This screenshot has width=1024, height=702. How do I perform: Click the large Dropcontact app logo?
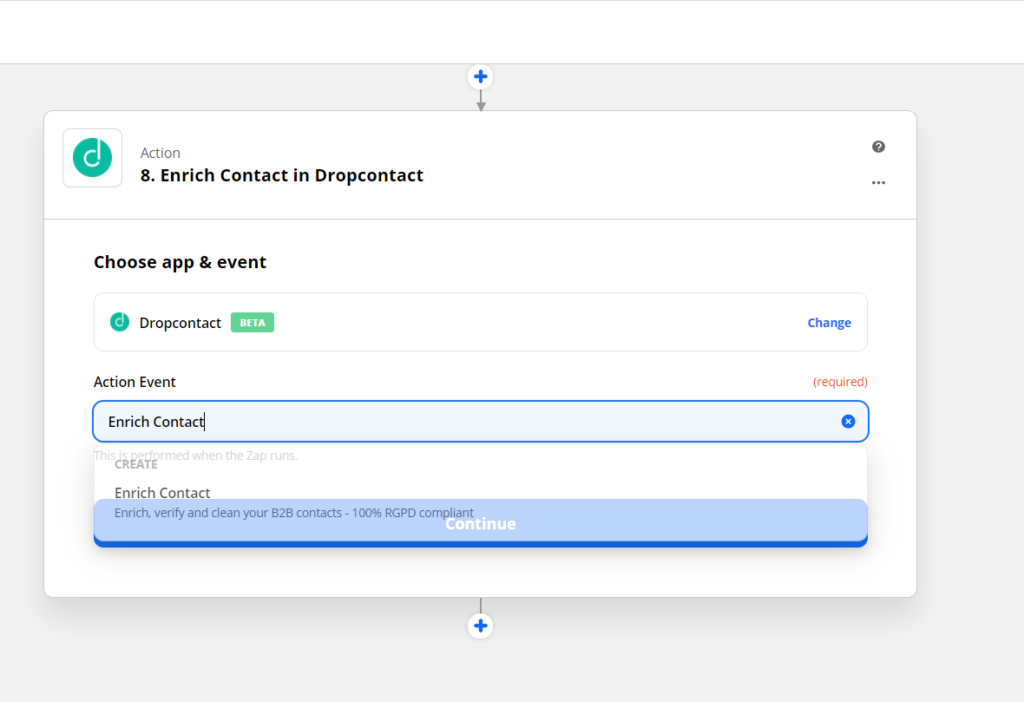tap(92, 158)
